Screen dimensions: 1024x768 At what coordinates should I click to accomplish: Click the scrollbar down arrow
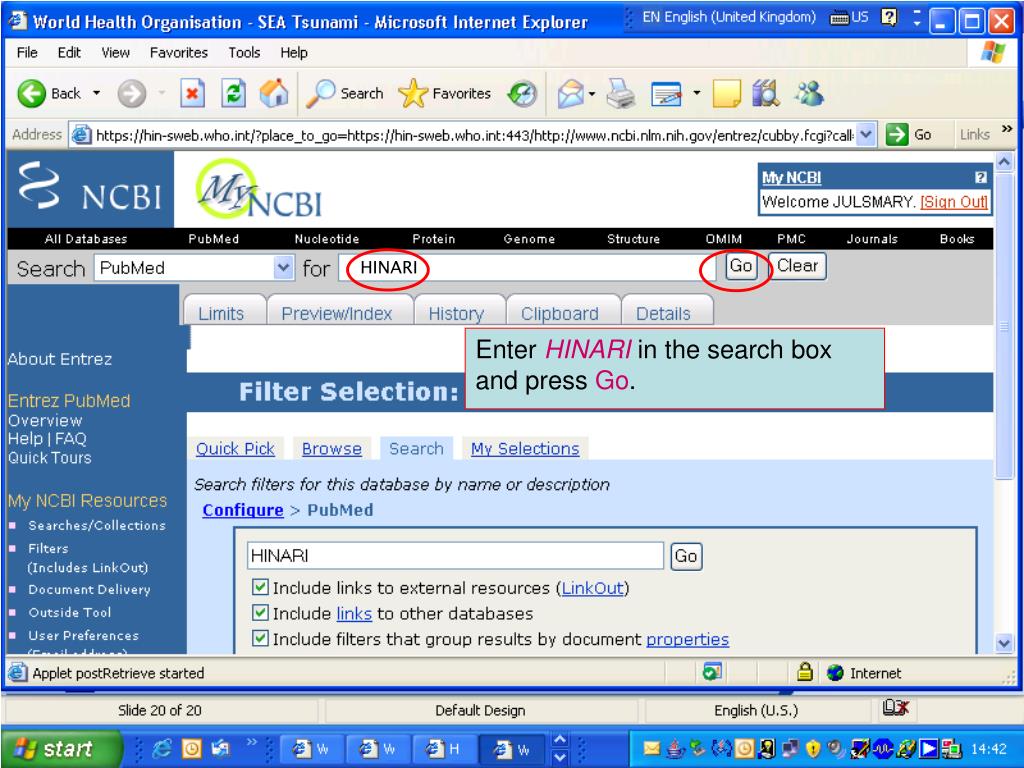click(1004, 643)
